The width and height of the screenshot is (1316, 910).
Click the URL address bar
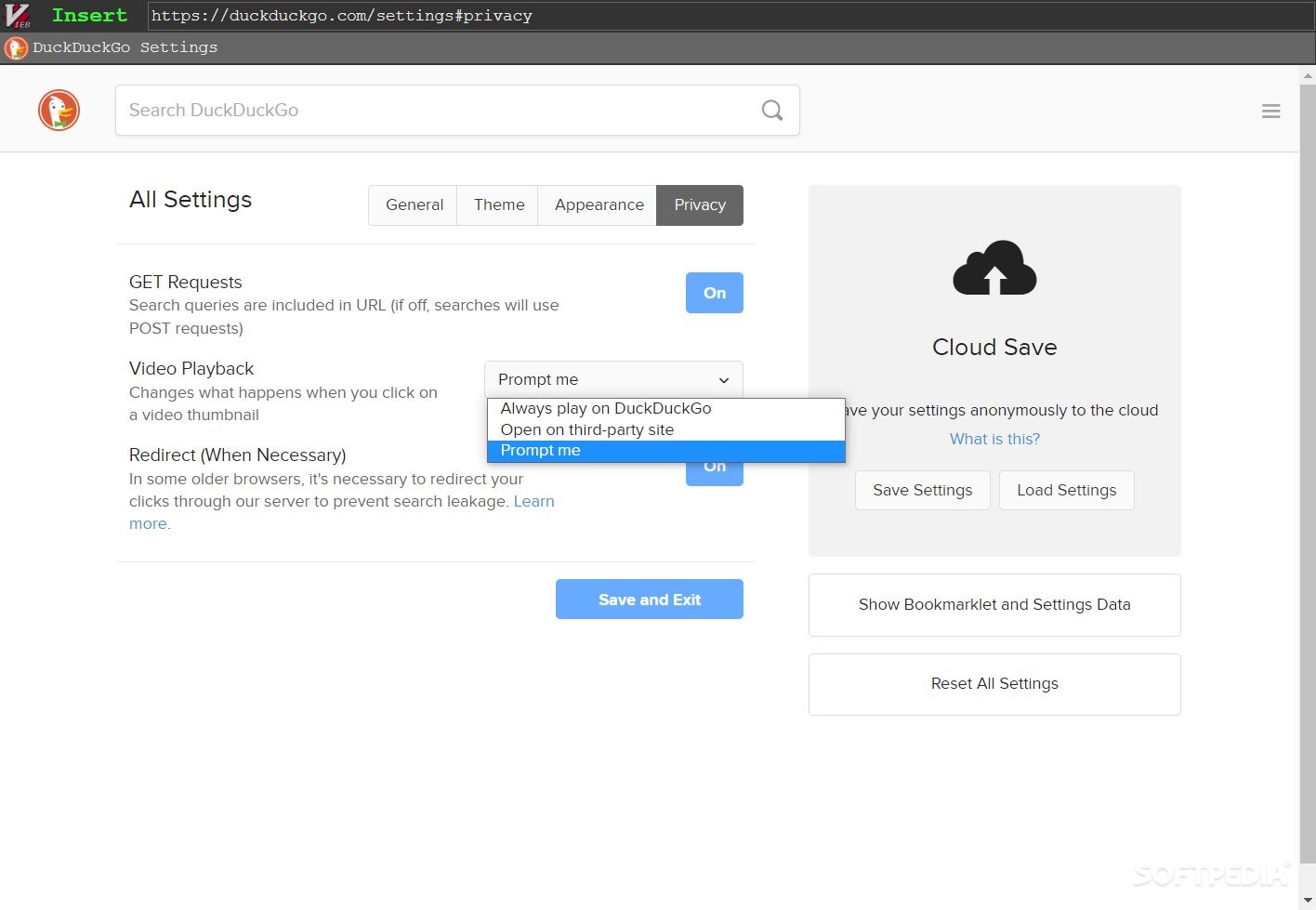[730, 16]
